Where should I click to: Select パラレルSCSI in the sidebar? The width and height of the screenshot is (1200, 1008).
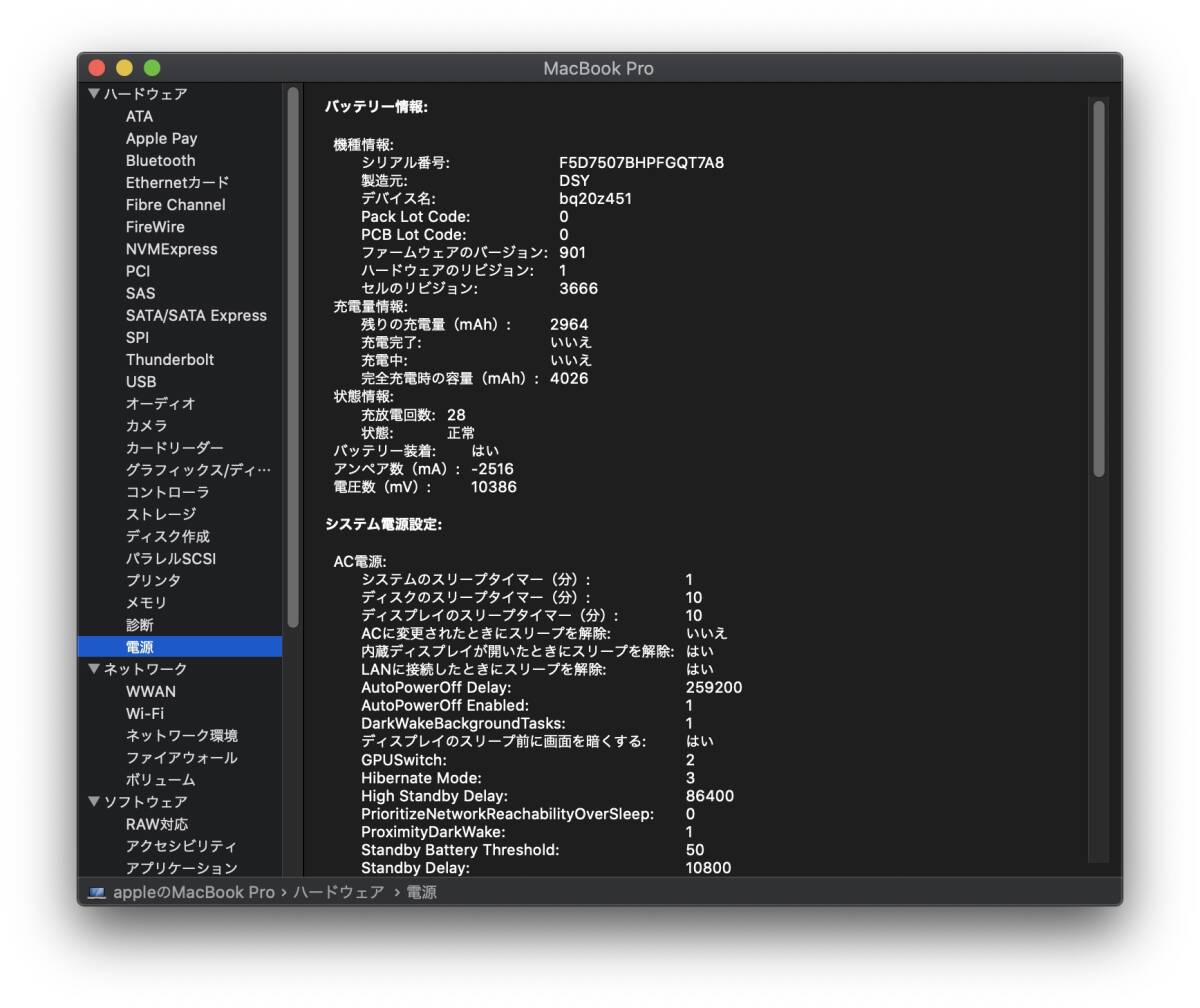pyautogui.click(x=170, y=558)
